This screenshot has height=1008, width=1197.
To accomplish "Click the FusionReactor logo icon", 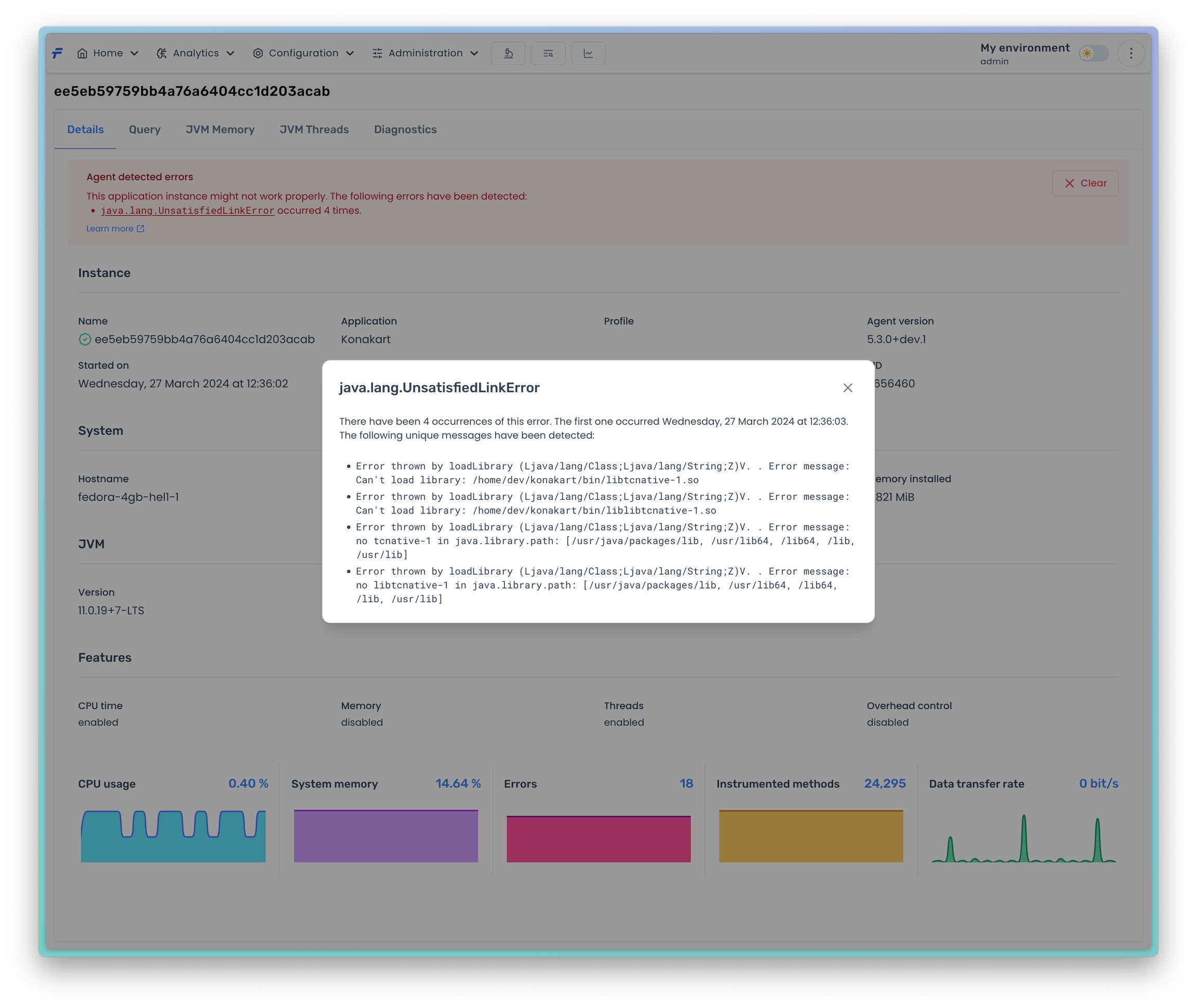I will [x=57, y=53].
